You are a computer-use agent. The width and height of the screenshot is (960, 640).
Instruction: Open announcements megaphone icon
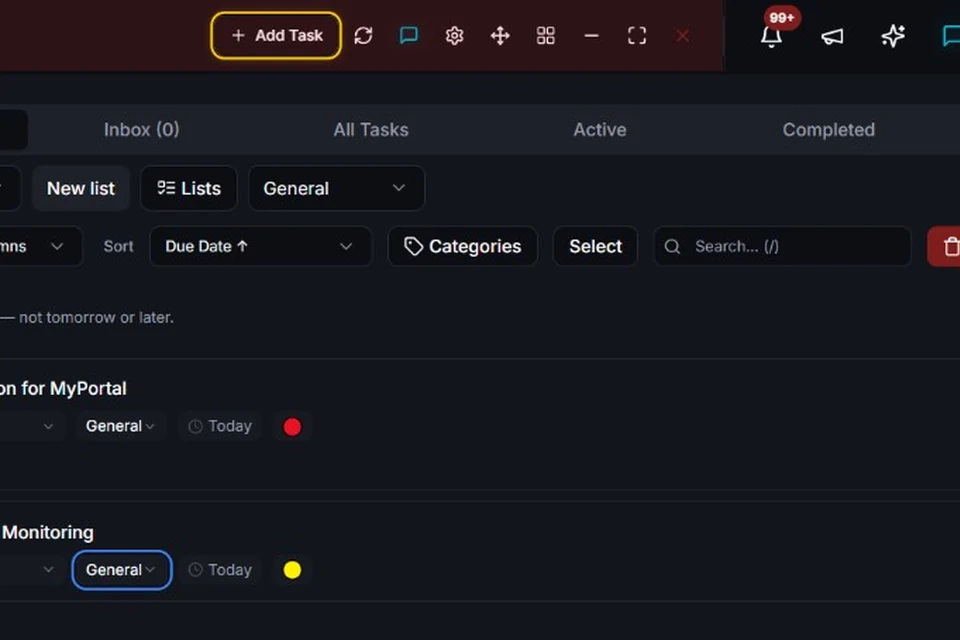coord(832,36)
